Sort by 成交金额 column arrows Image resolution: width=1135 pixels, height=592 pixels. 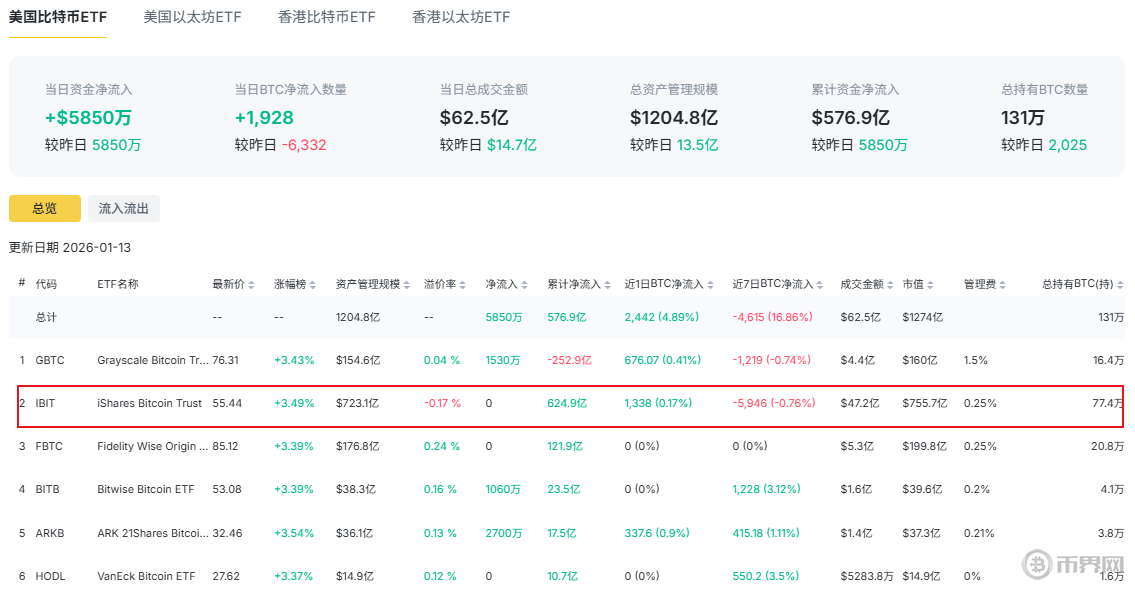(890, 285)
